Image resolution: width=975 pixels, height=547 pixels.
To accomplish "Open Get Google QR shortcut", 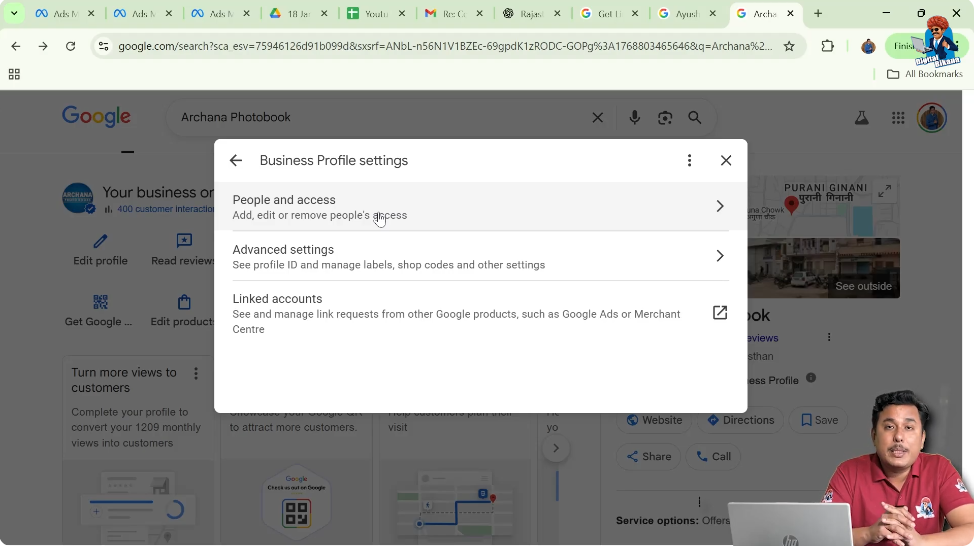I will pyautogui.click(x=99, y=311).
